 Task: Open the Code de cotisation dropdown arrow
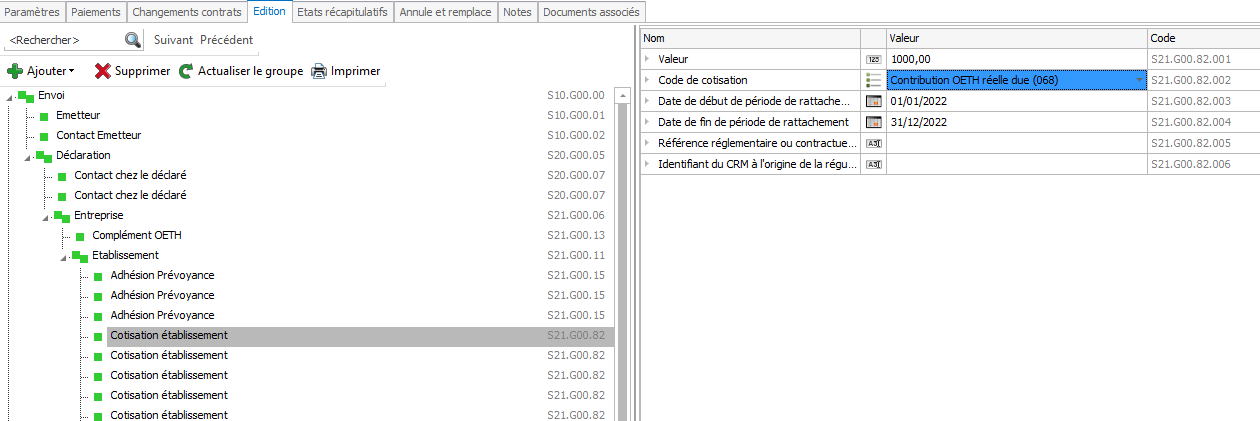pos(1139,80)
